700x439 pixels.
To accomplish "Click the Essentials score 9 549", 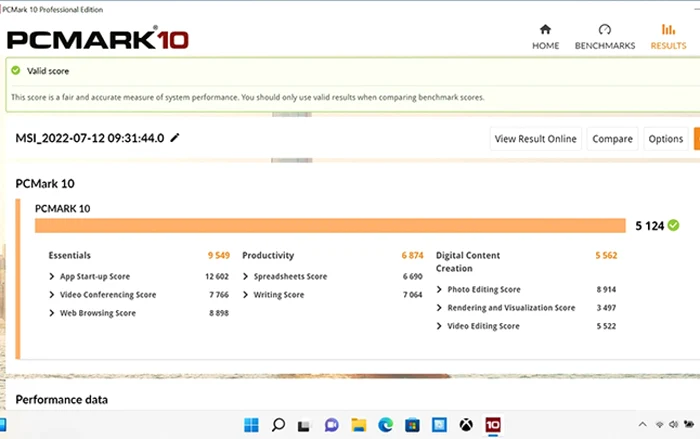I will coord(218,255).
